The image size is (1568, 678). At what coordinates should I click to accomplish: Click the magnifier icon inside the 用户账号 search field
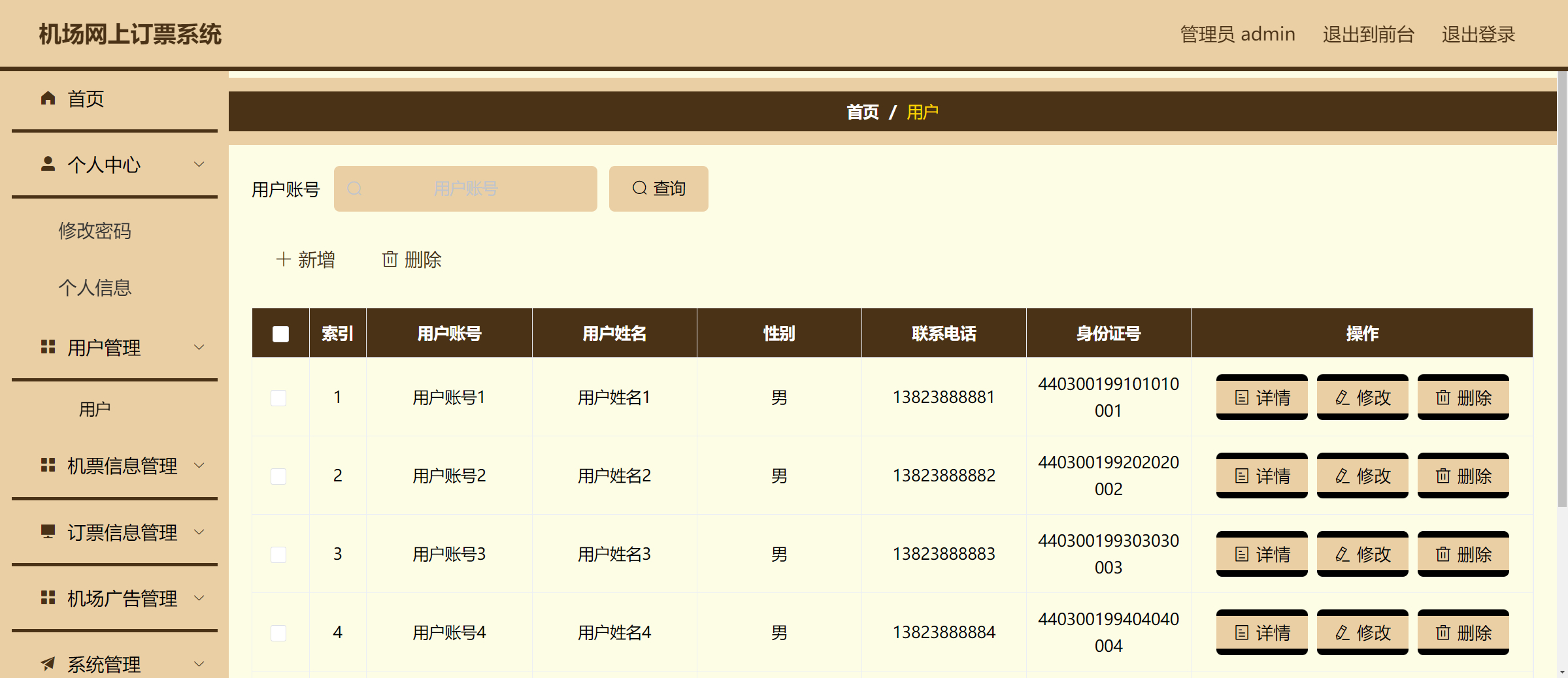click(354, 189)
